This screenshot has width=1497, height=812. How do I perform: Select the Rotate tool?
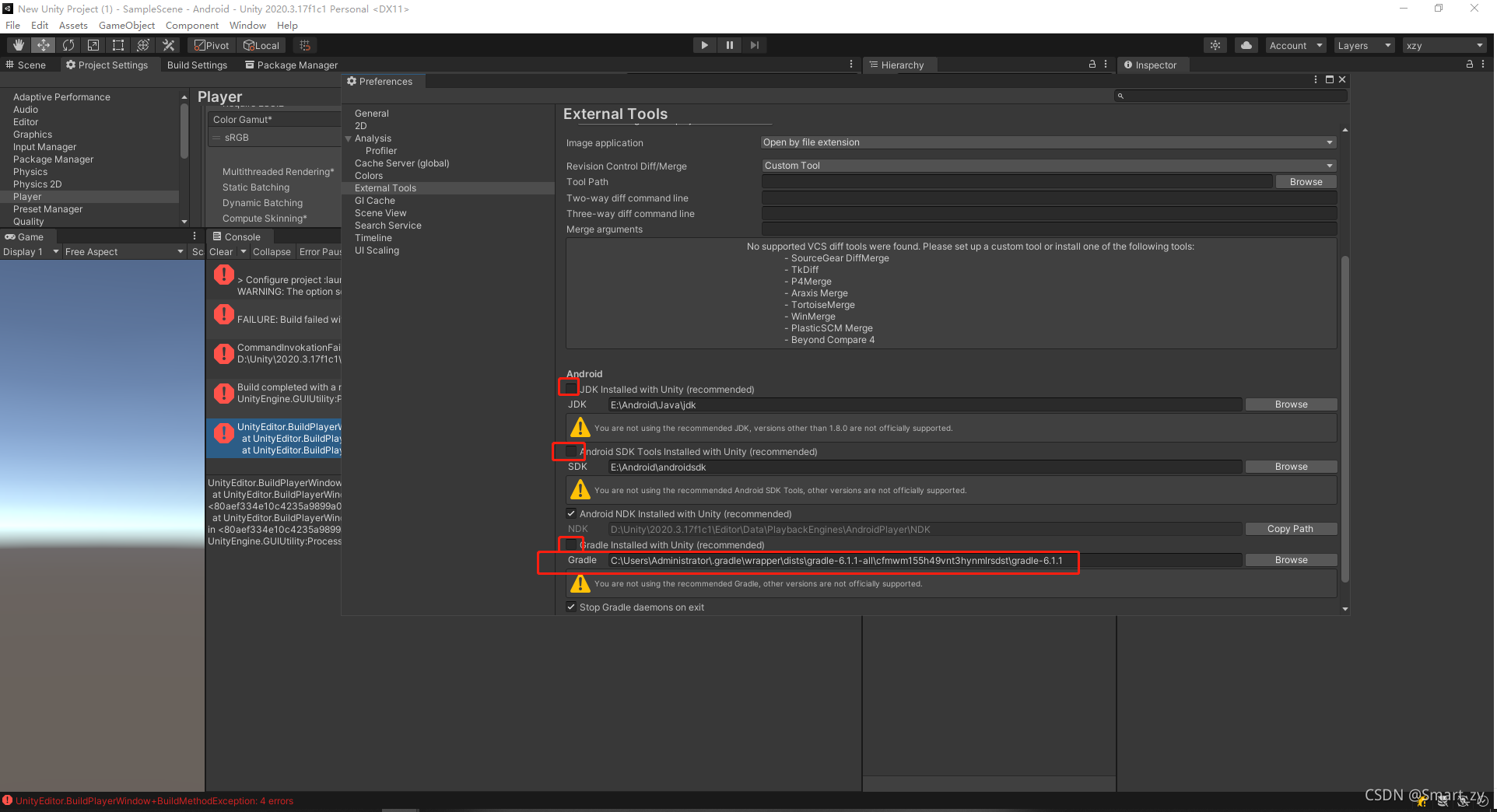click(x=68, y=45)
